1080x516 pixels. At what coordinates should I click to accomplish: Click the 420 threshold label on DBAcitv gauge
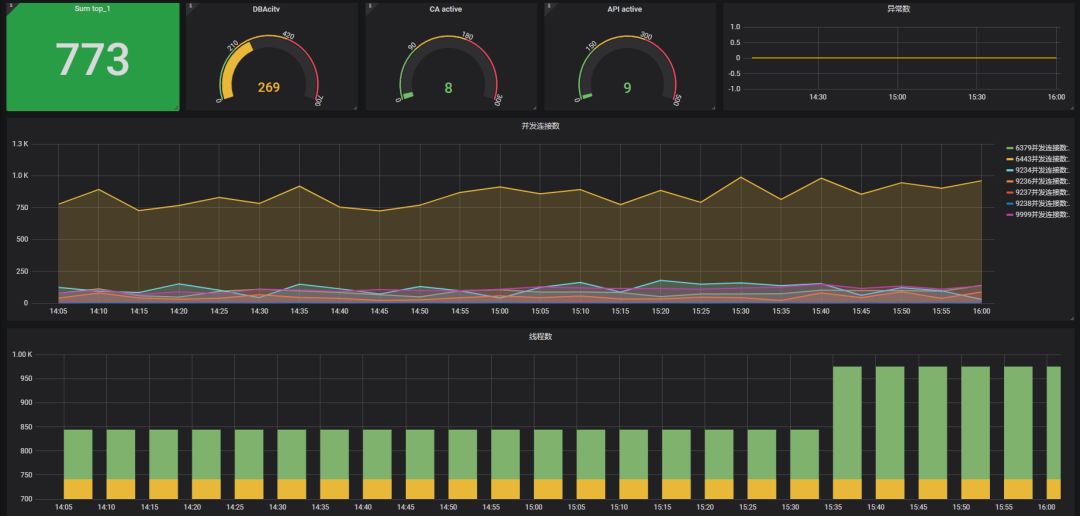[x=288, y=37]
